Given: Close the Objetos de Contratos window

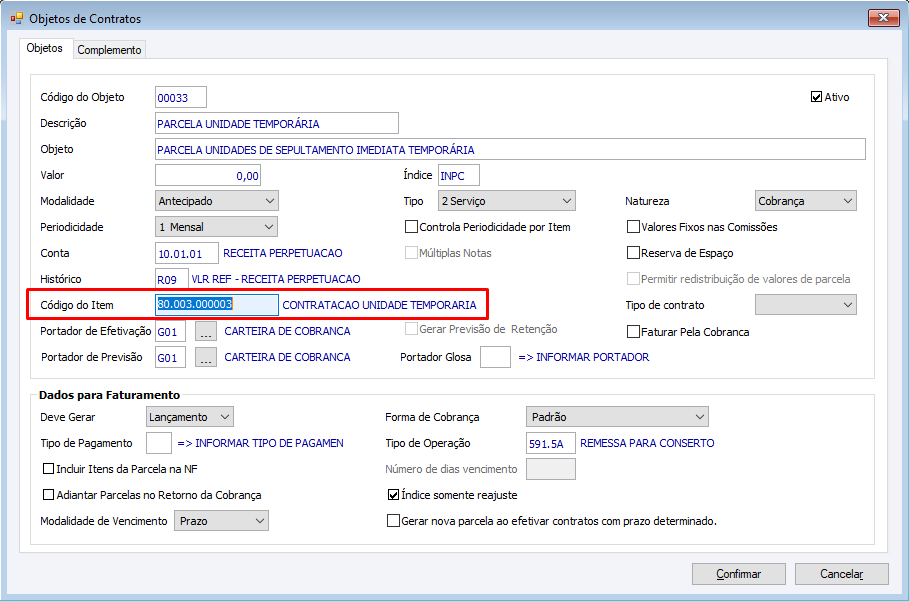Looking at the screenshot, I should click(883, 18).
